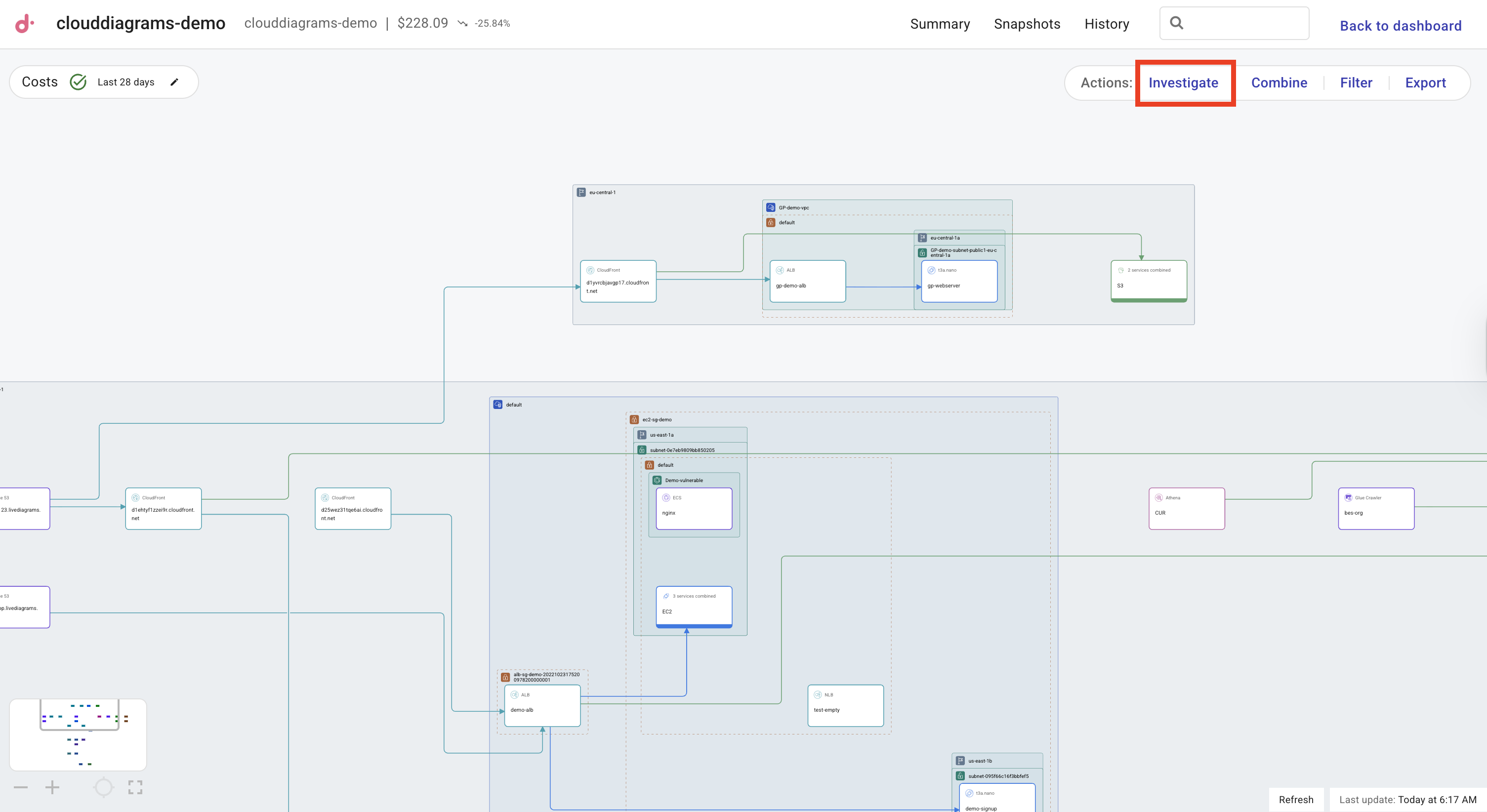Click the minimap thumbnail
This screenshot has height=812, width=1487.
78,734
